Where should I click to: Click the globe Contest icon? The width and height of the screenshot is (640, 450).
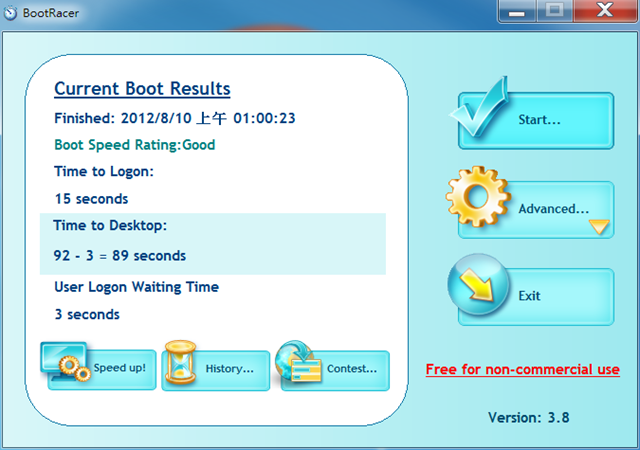(x=298, y=361)
